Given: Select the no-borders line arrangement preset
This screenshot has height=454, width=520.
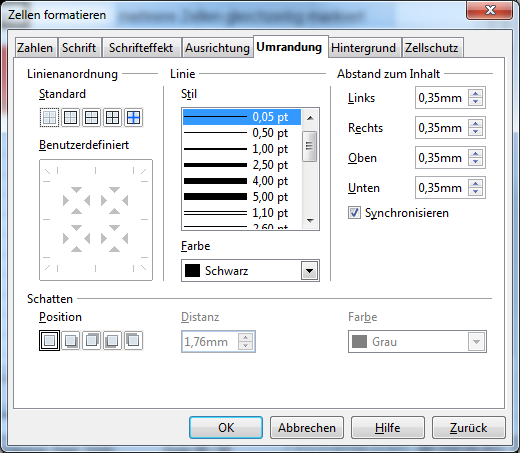Looking at the screenshot, I should click(x=49, y=117).
